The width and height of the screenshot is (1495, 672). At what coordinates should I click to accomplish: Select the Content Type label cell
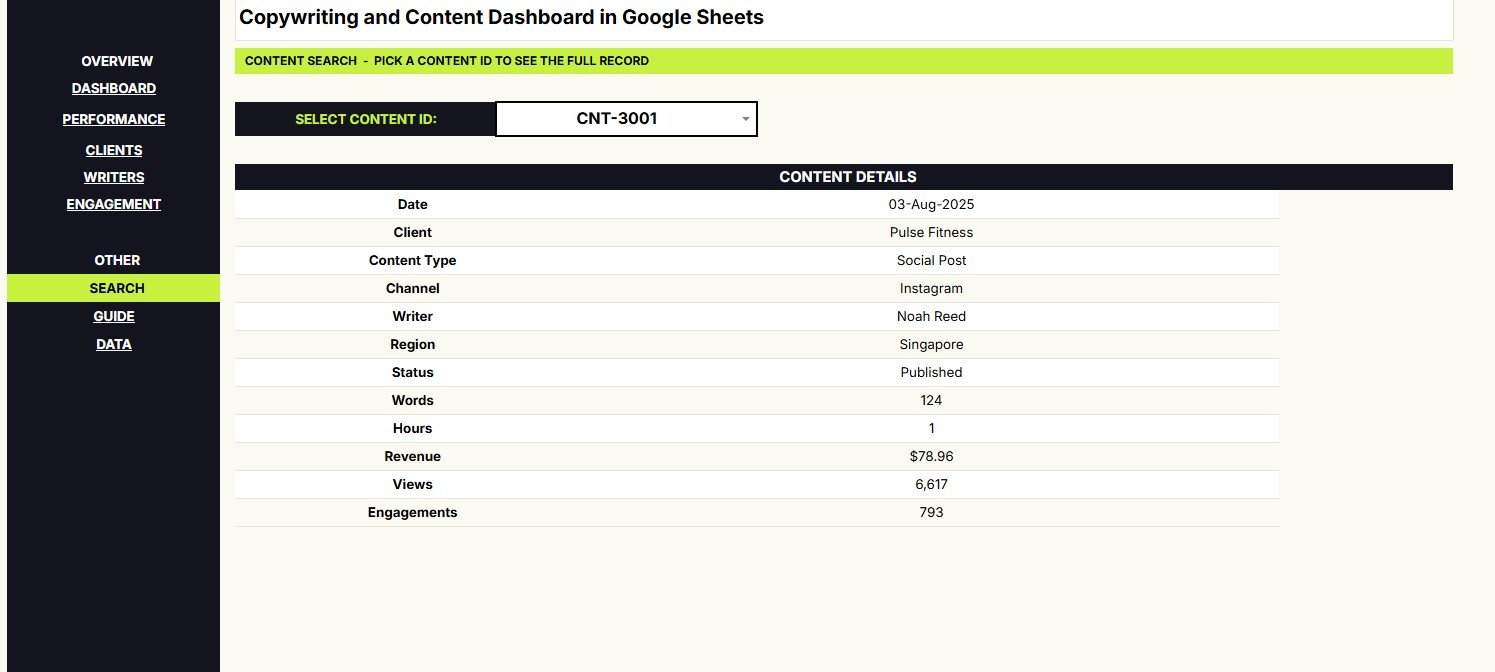click(x=412, y=260)
